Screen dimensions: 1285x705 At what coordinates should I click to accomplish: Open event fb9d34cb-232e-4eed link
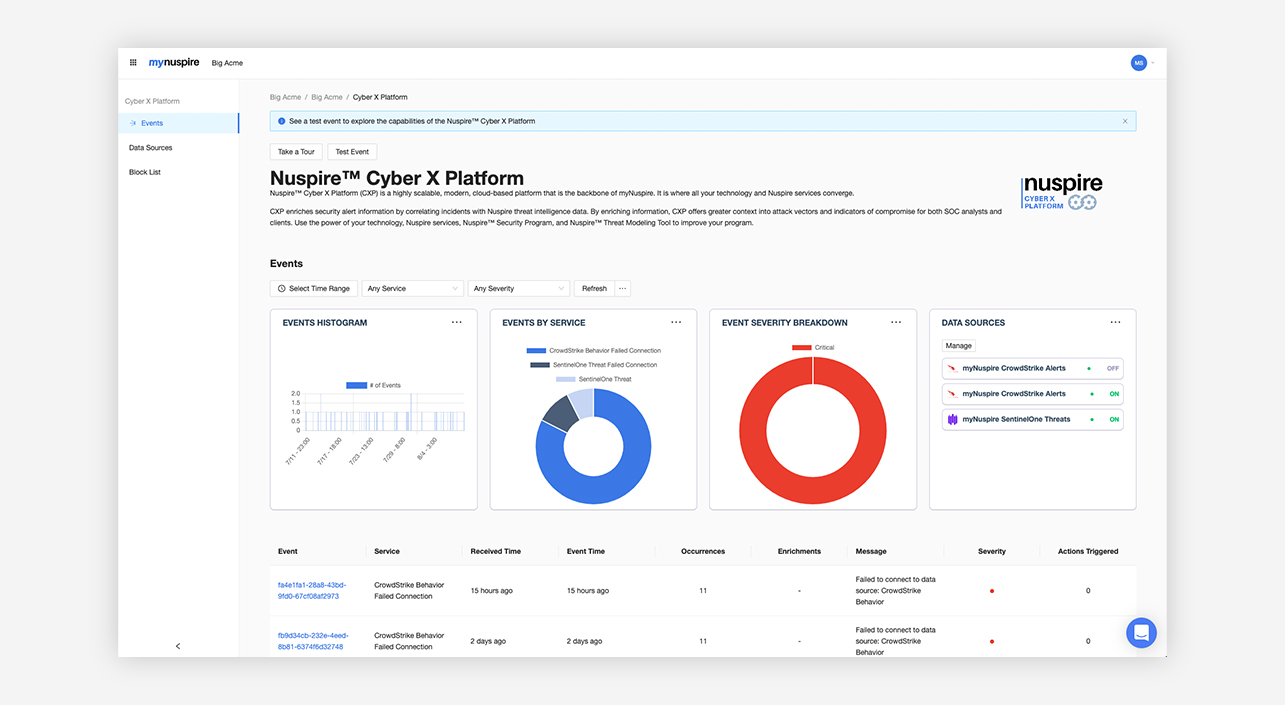tap(312, 641)
